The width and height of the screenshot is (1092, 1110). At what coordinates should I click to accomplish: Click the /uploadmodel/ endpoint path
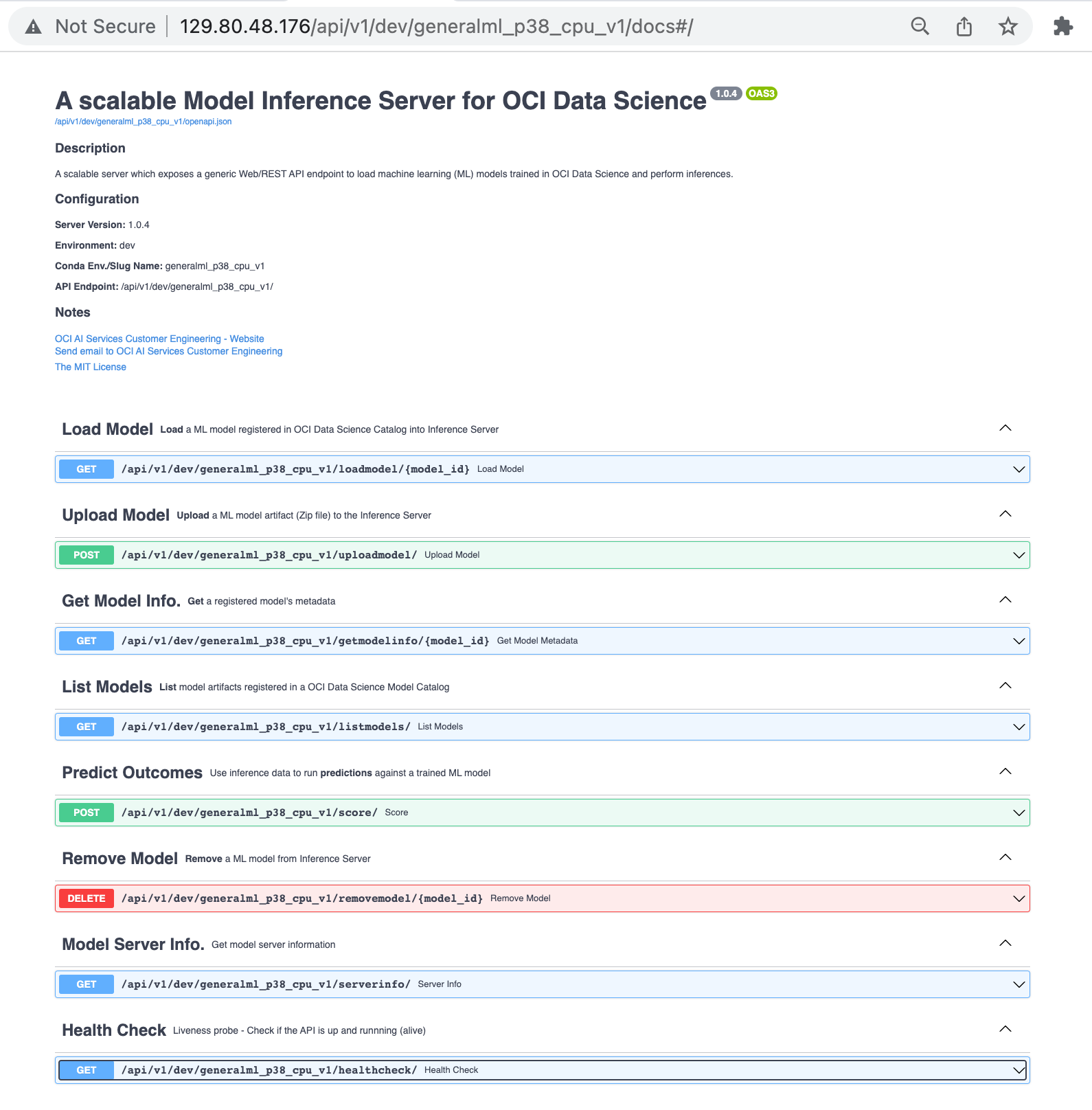pos(269,555)
